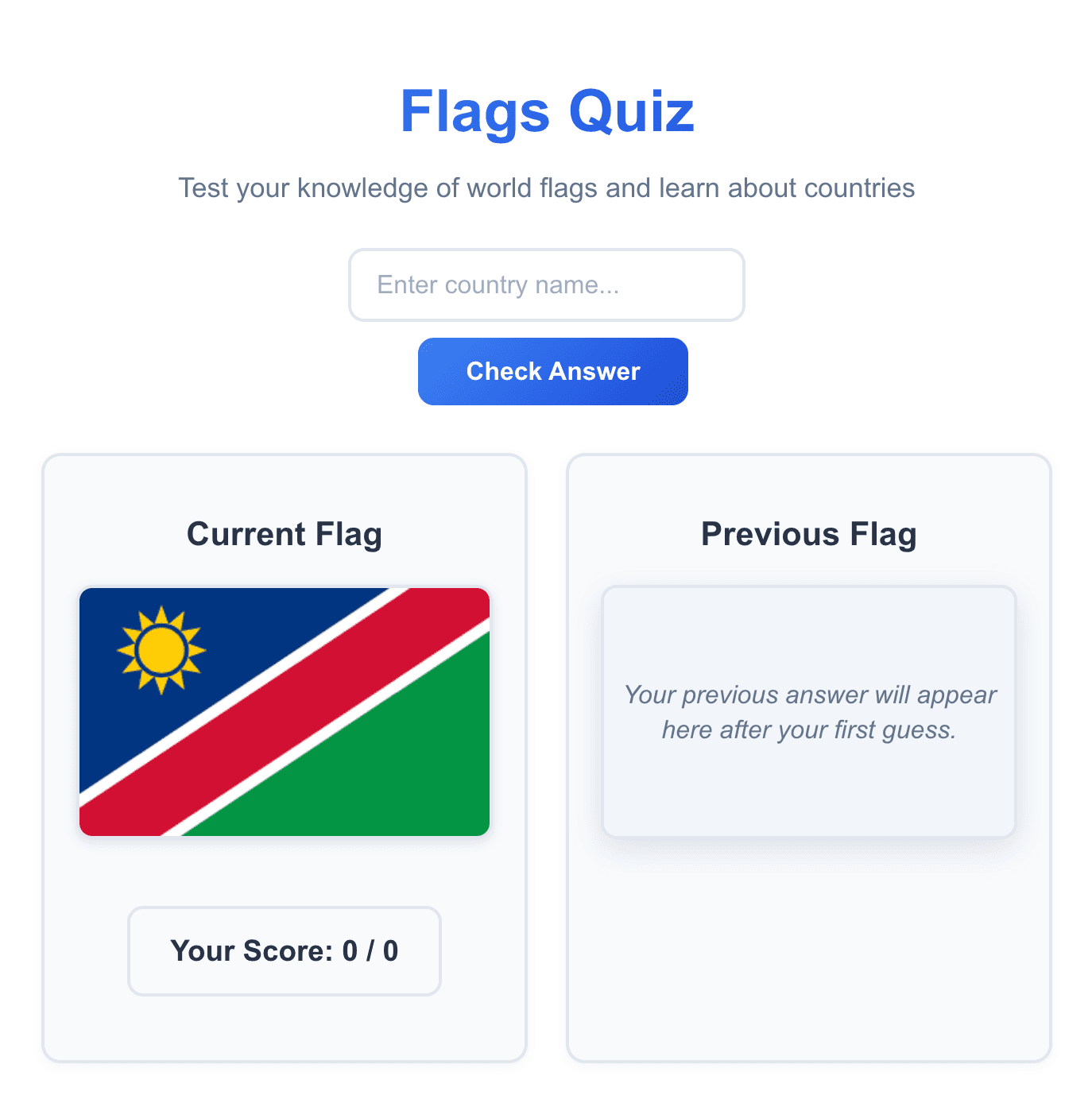Click the Your Score display box
This screenshot has width=1092, height=1103.
284,951
